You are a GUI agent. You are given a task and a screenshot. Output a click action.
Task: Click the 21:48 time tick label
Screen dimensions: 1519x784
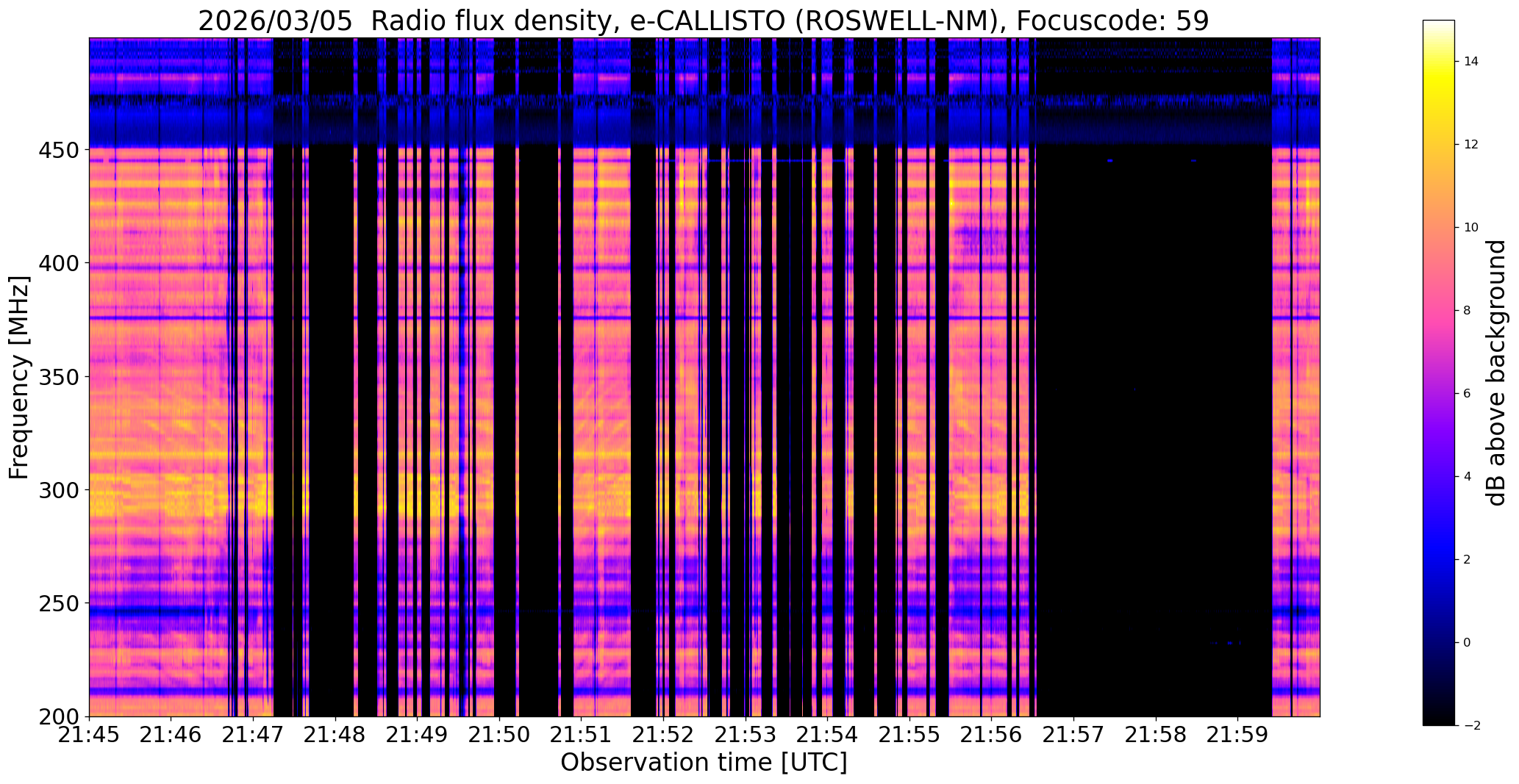[x=335, y=736]
